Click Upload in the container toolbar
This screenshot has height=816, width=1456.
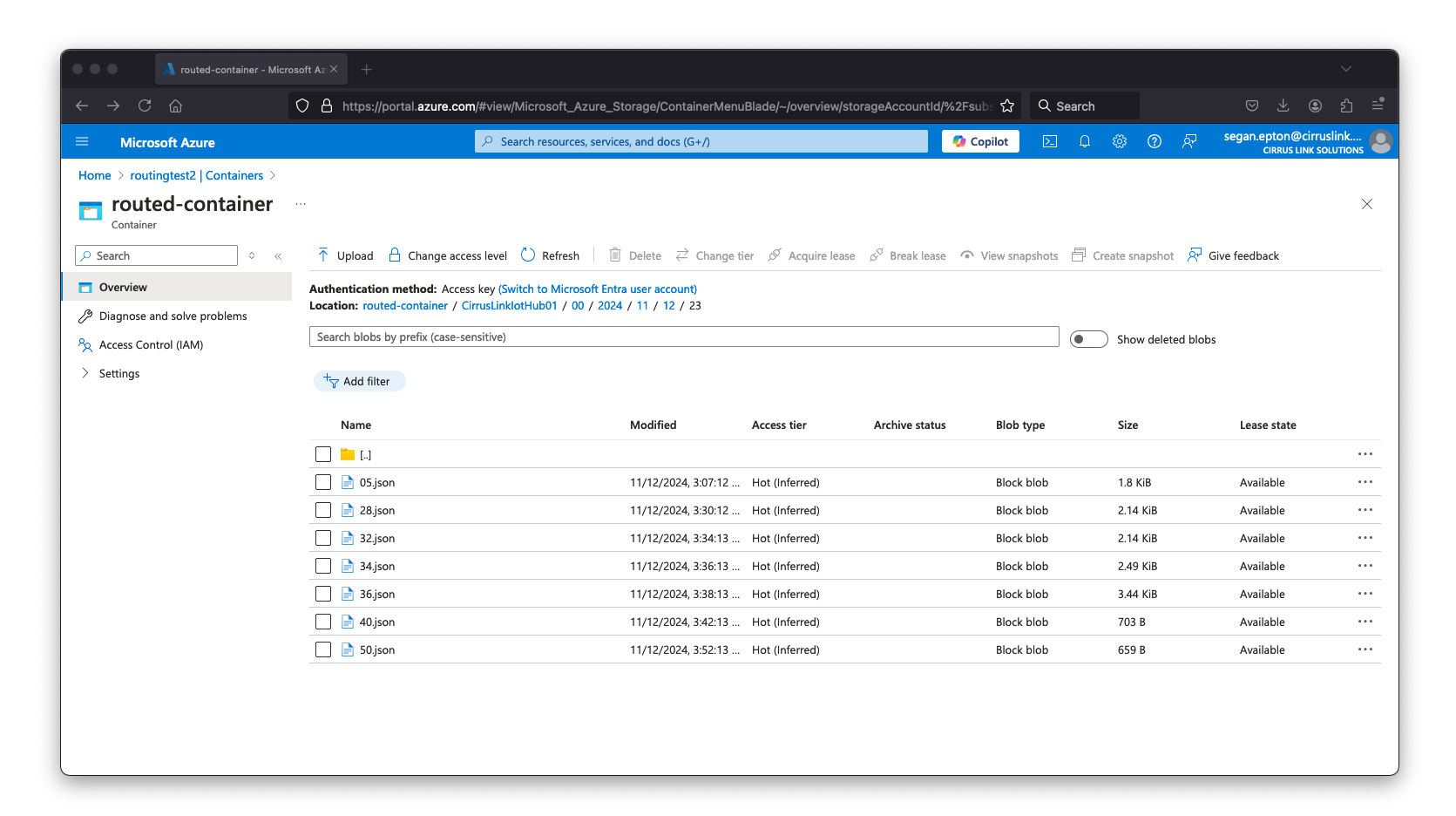pos(346,255)
